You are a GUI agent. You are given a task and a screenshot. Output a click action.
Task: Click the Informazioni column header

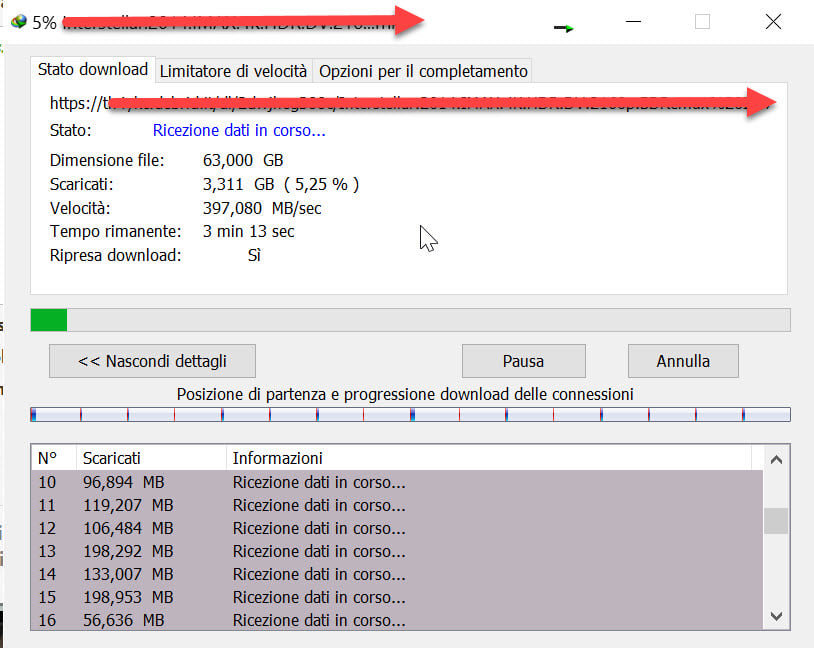[490, 458]
